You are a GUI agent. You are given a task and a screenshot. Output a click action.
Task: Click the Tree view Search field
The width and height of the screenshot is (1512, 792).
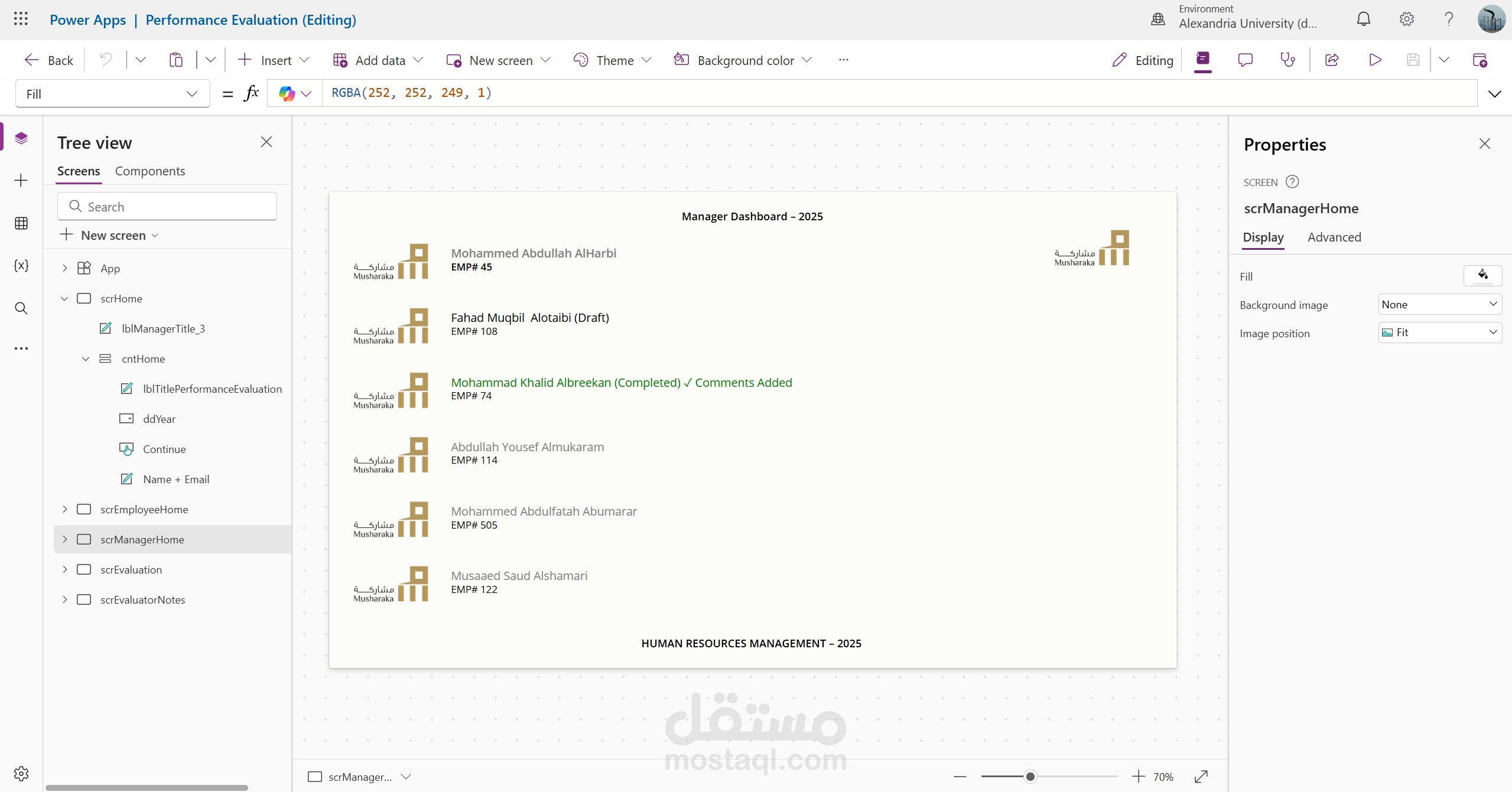click(167, 207)
